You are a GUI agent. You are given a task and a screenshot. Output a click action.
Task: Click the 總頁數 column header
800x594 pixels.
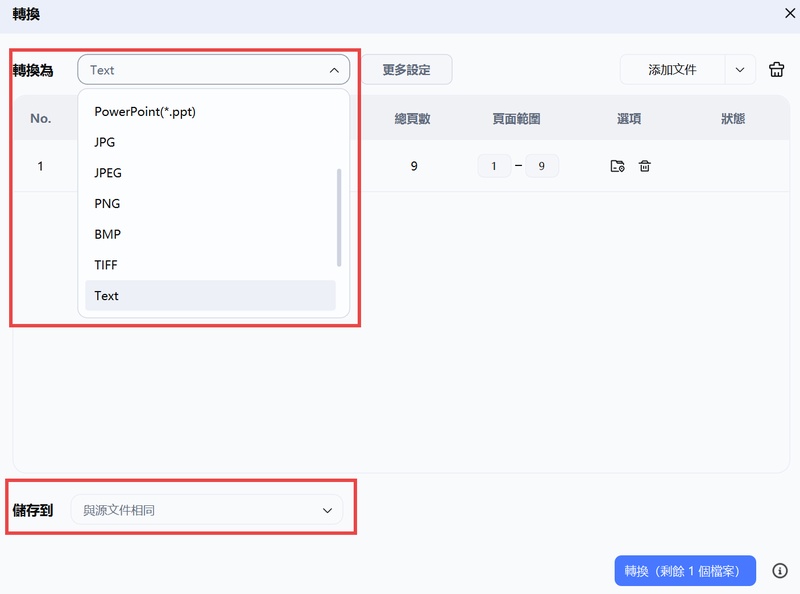(412, 118)
